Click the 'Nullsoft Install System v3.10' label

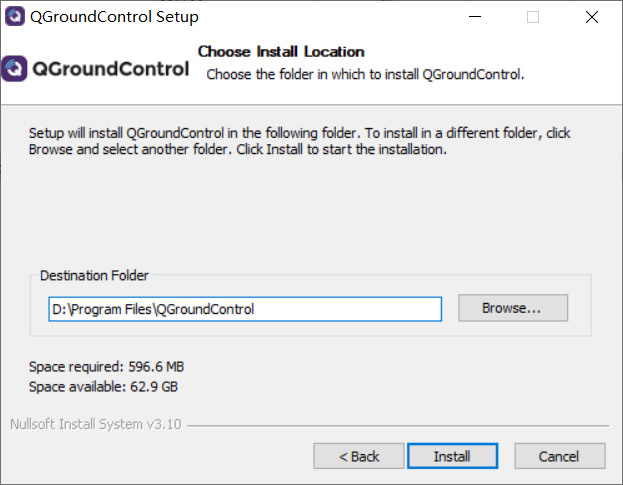point(96,424)
